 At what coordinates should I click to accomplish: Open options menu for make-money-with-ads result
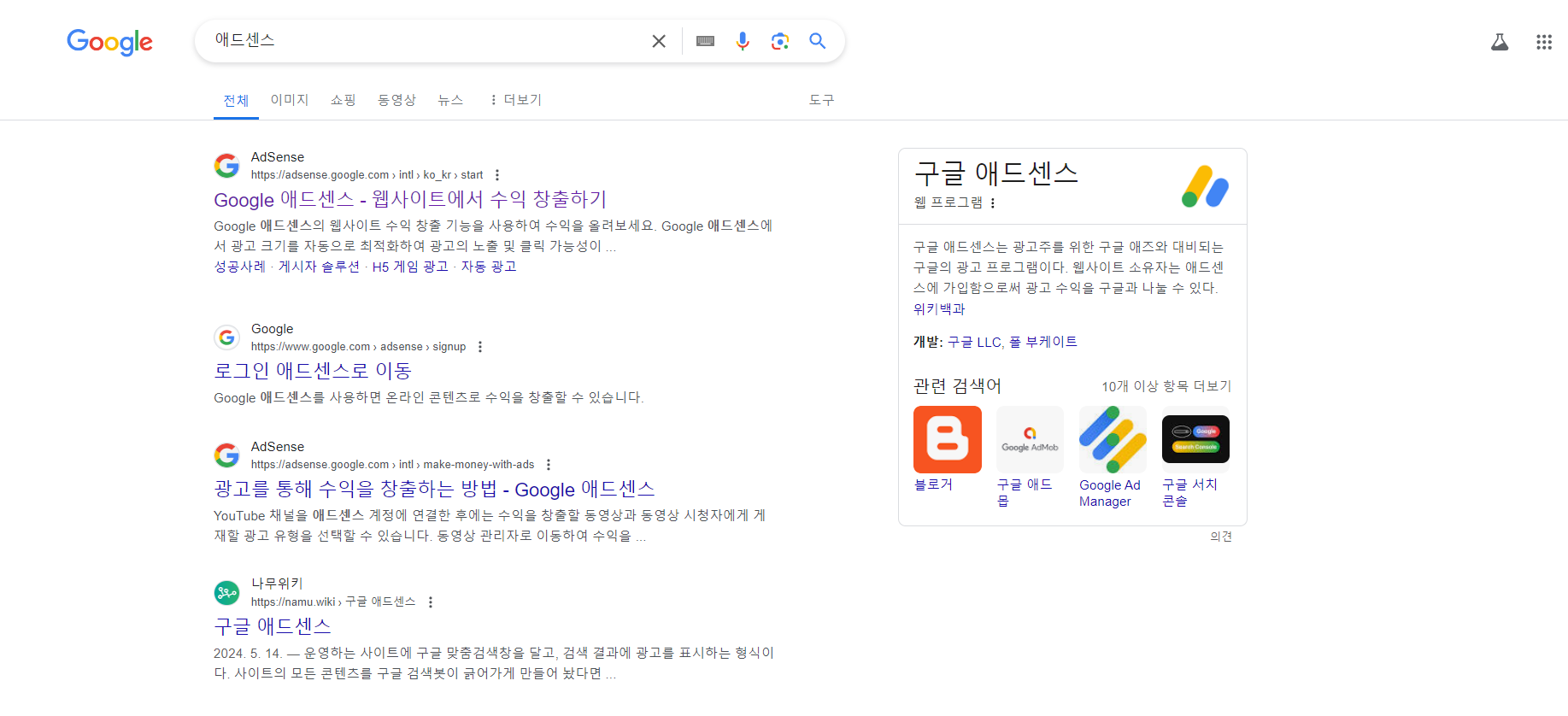(x=549, y=465)
